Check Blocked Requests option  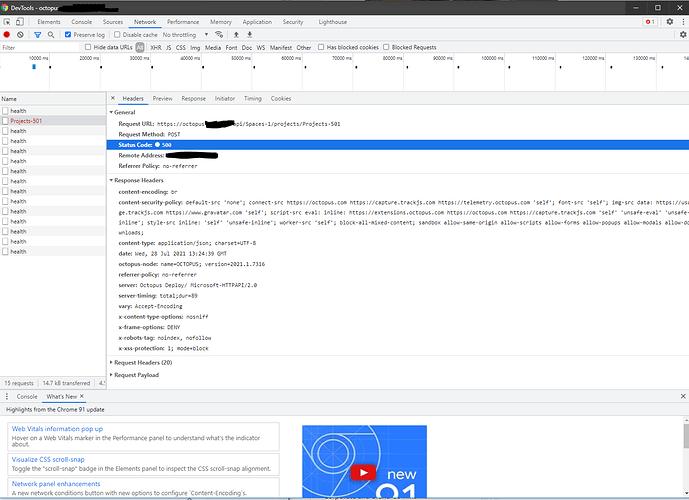point(386,47)
